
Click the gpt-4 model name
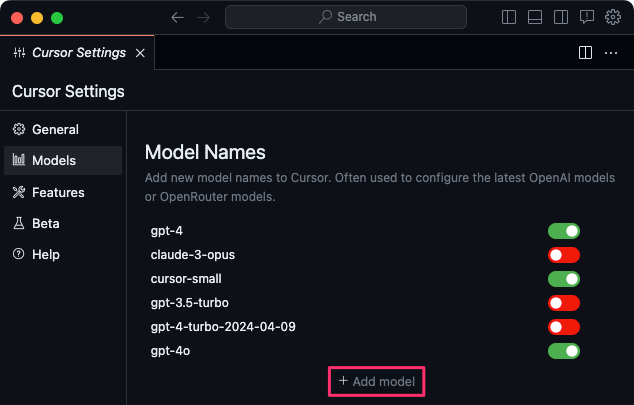point(167,231)
